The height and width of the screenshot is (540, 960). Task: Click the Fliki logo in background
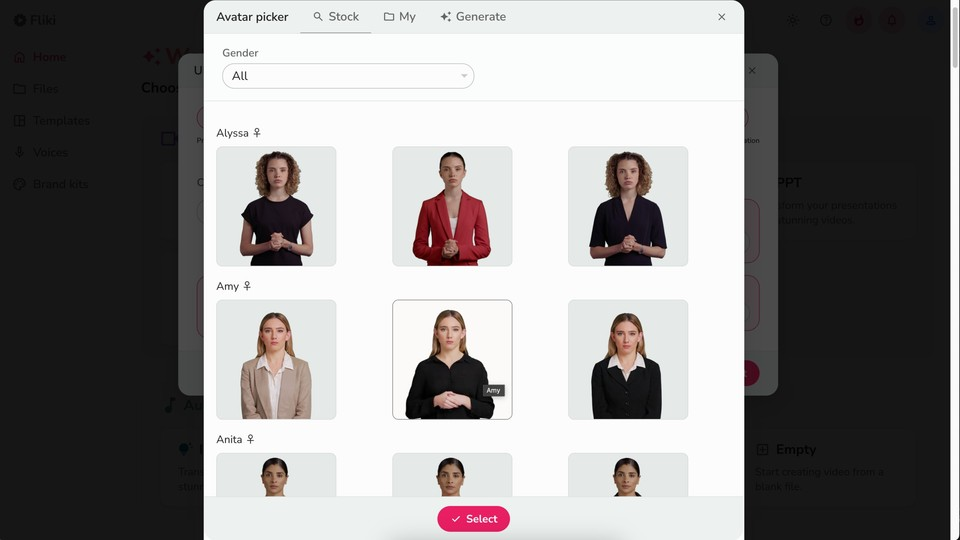pyautogui.click(x=35, y=20)
